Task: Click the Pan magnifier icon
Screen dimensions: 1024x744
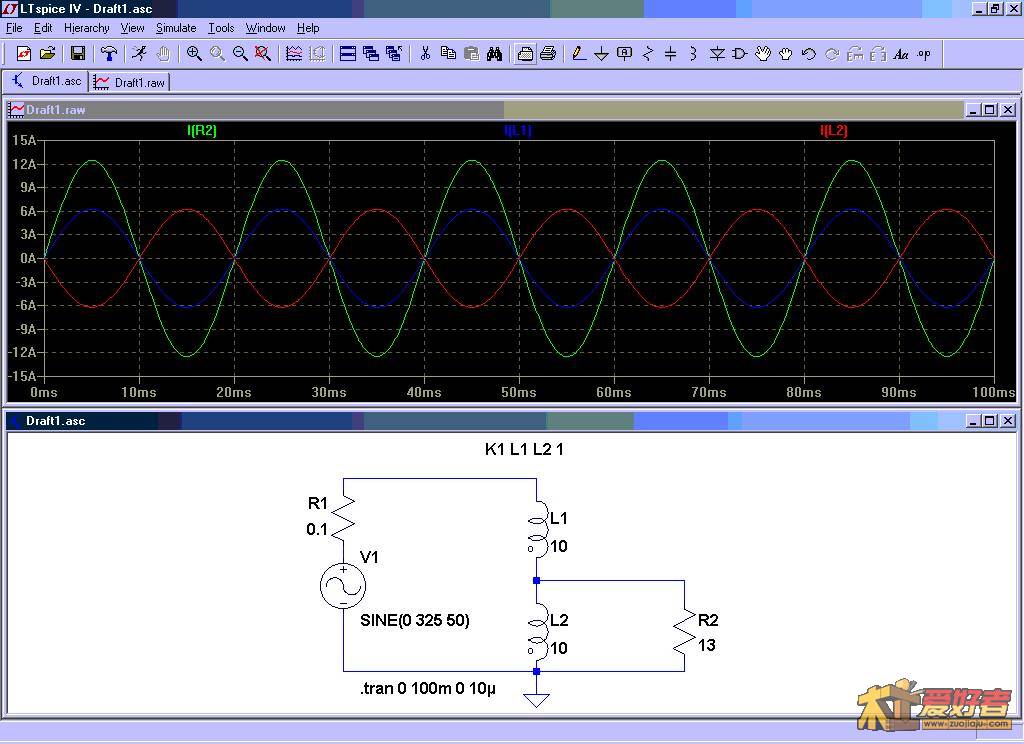Action: click(x=217, y=54)
